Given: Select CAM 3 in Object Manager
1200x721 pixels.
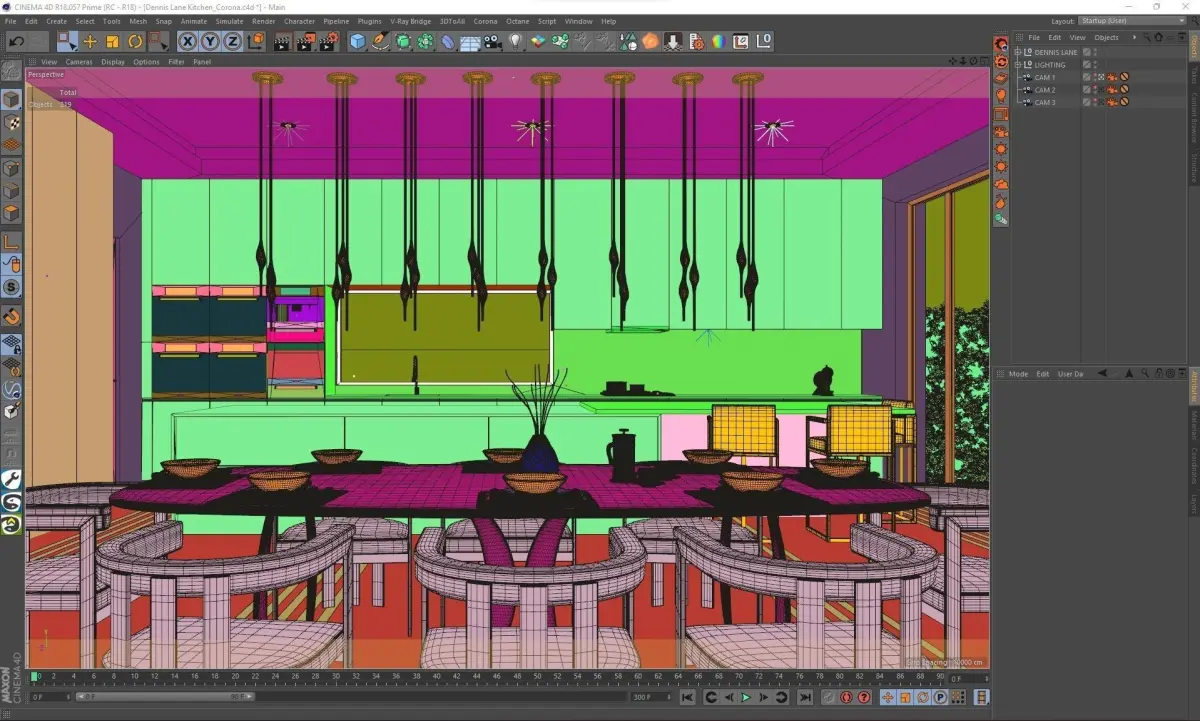Looking at the screenshot, I should pyautogui.click(x=1045, y=102).
